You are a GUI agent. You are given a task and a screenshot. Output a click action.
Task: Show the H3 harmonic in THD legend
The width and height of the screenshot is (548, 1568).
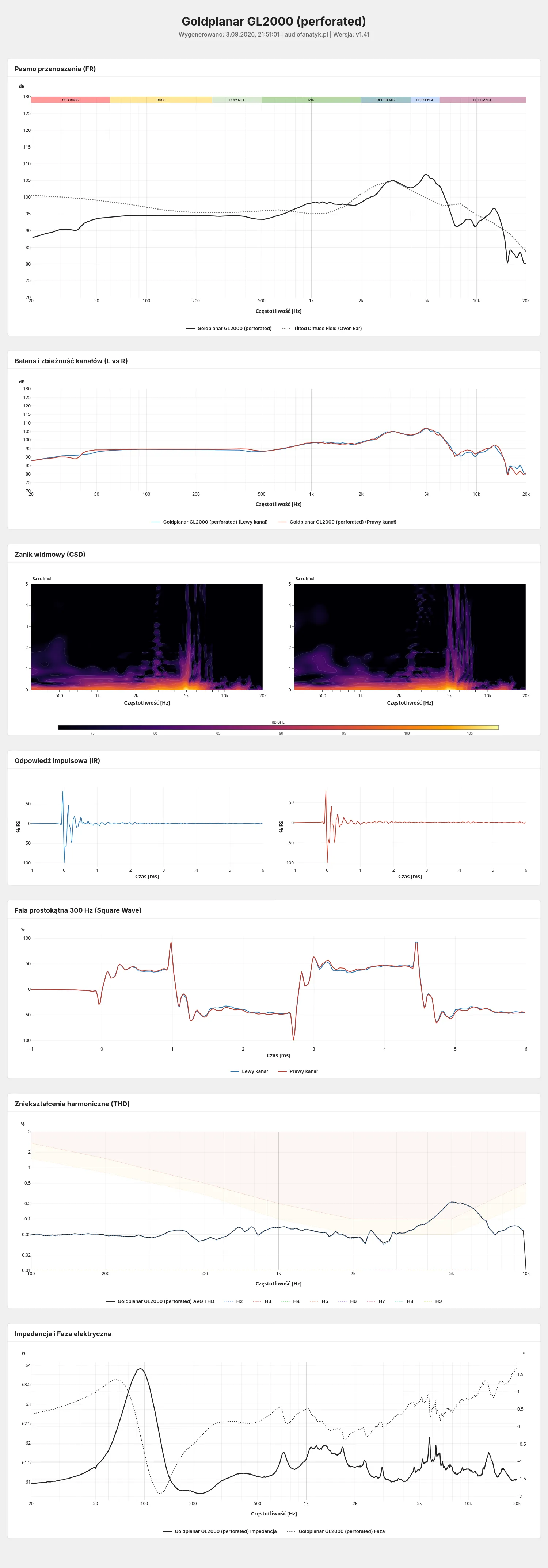262,1301
